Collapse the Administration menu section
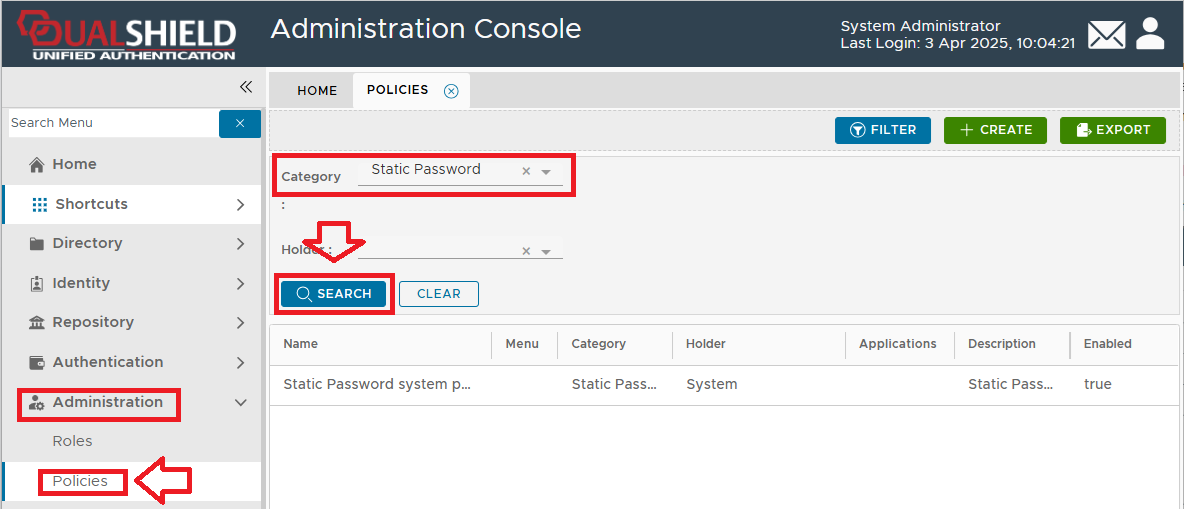Viewport: 1184px width, 509px height. (240, 402)
